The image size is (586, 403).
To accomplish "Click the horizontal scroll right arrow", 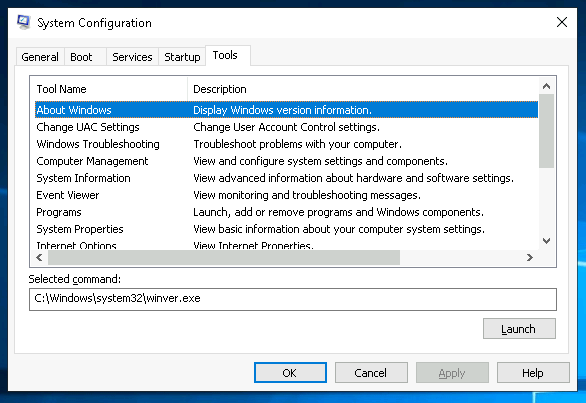I will coord(530,258).
